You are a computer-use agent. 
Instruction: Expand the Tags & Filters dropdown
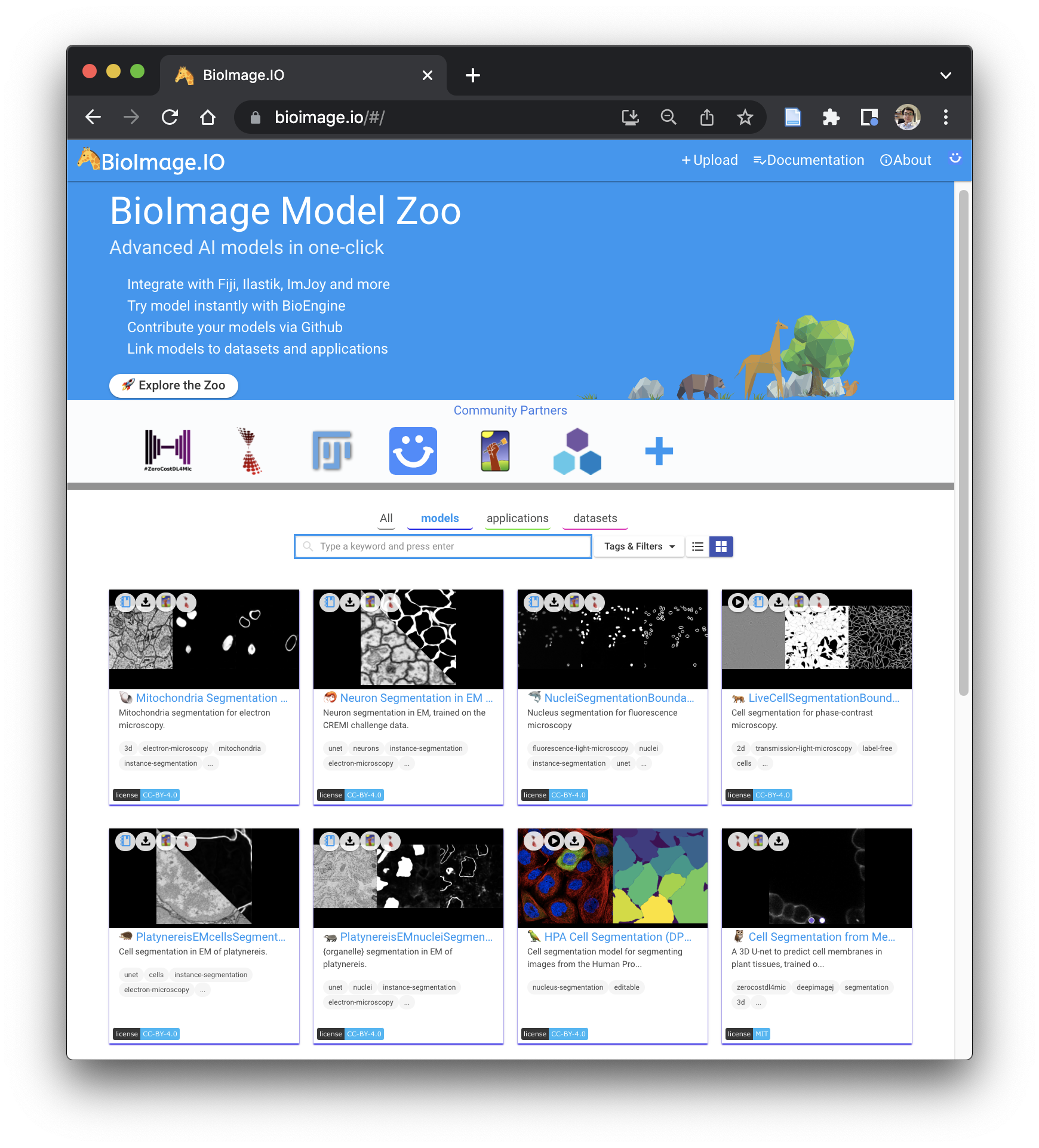[x=639, y=547]
